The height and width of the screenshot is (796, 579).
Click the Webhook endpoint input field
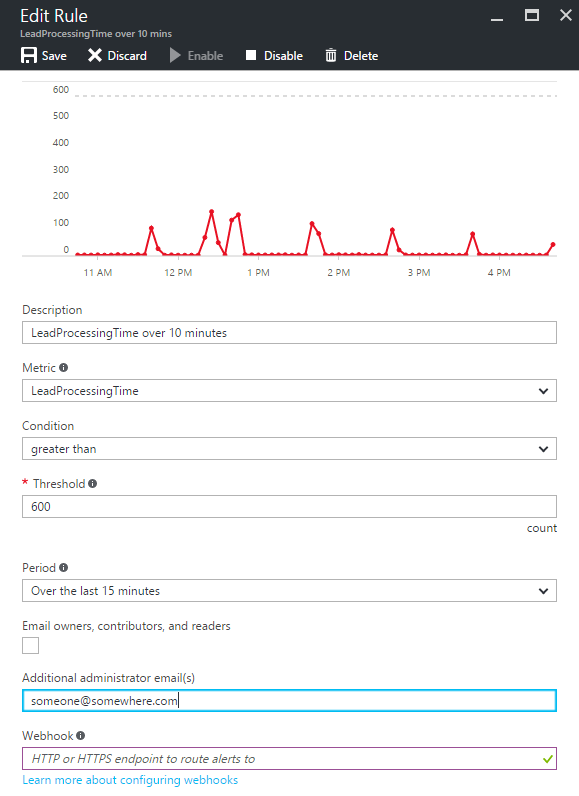(289, 759)
